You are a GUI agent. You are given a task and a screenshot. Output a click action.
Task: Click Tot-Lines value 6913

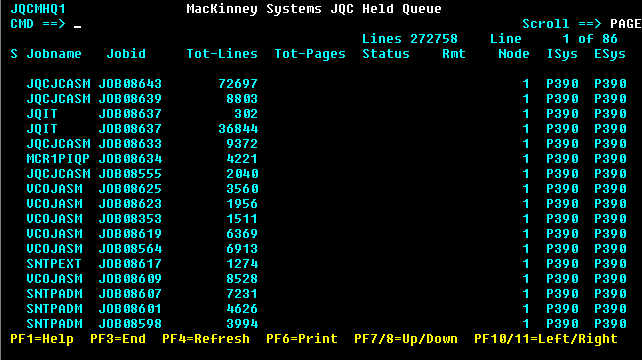point(242,249)
